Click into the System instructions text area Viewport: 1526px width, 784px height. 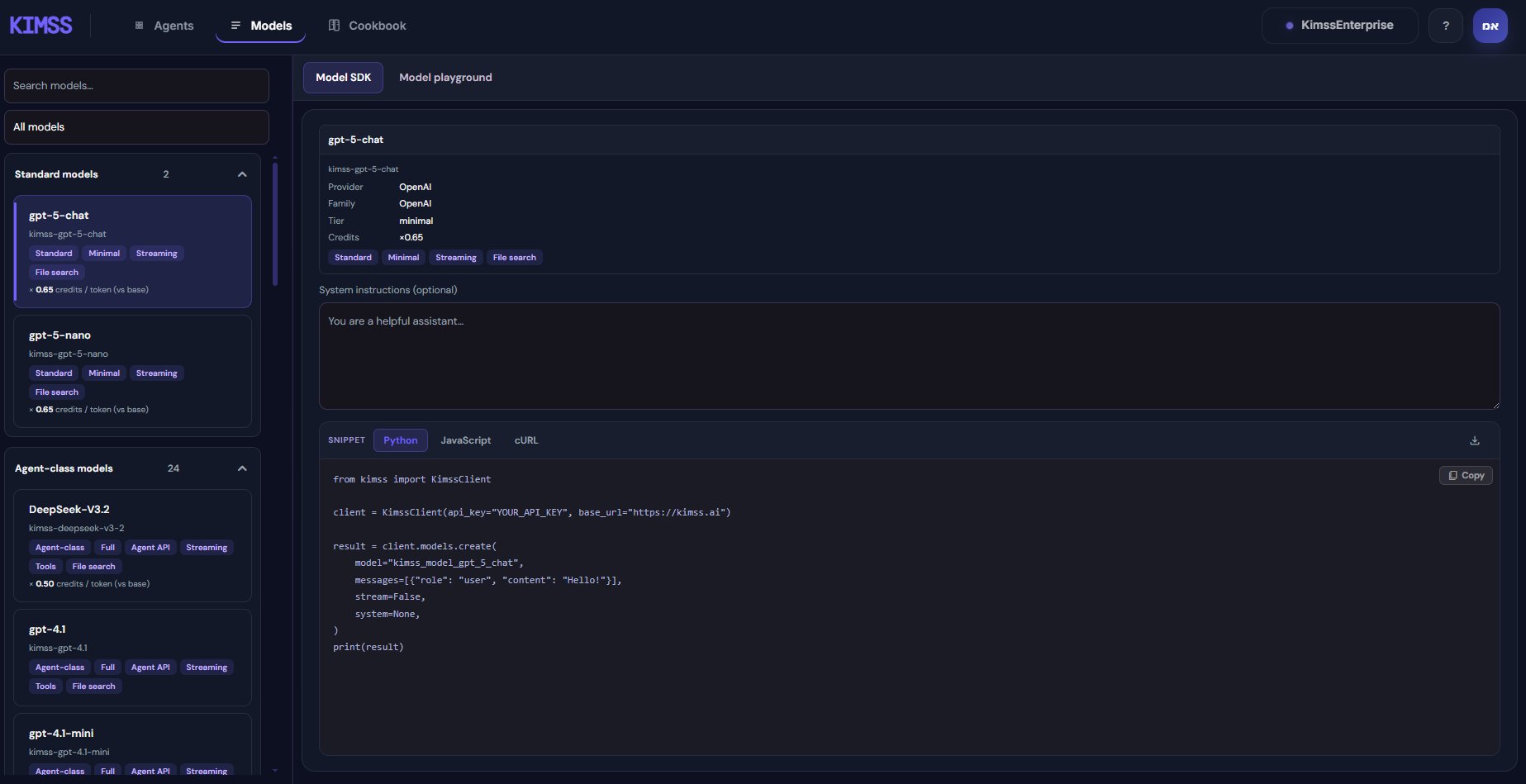tap(909, 356)
